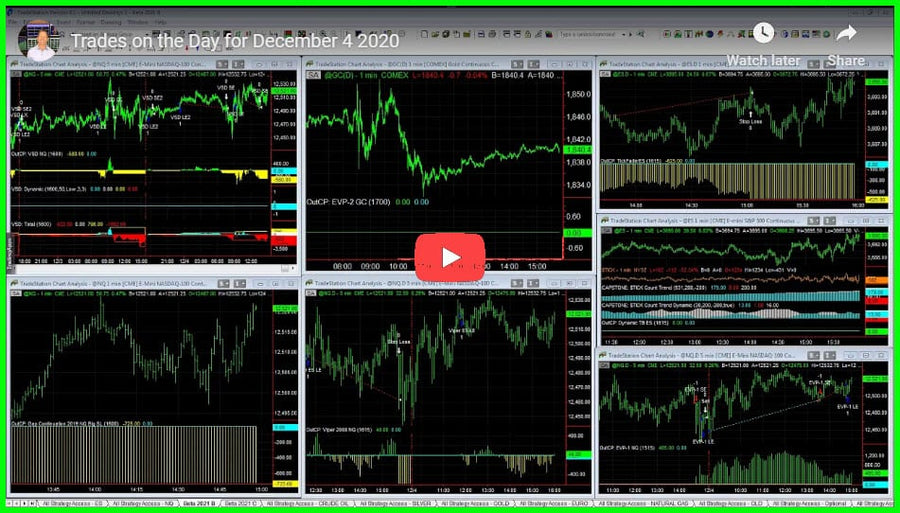Screen dimensions: 900x513
Task: Click the Stop Loss marker on top-right ES chart
Action: tap(750, 121)
